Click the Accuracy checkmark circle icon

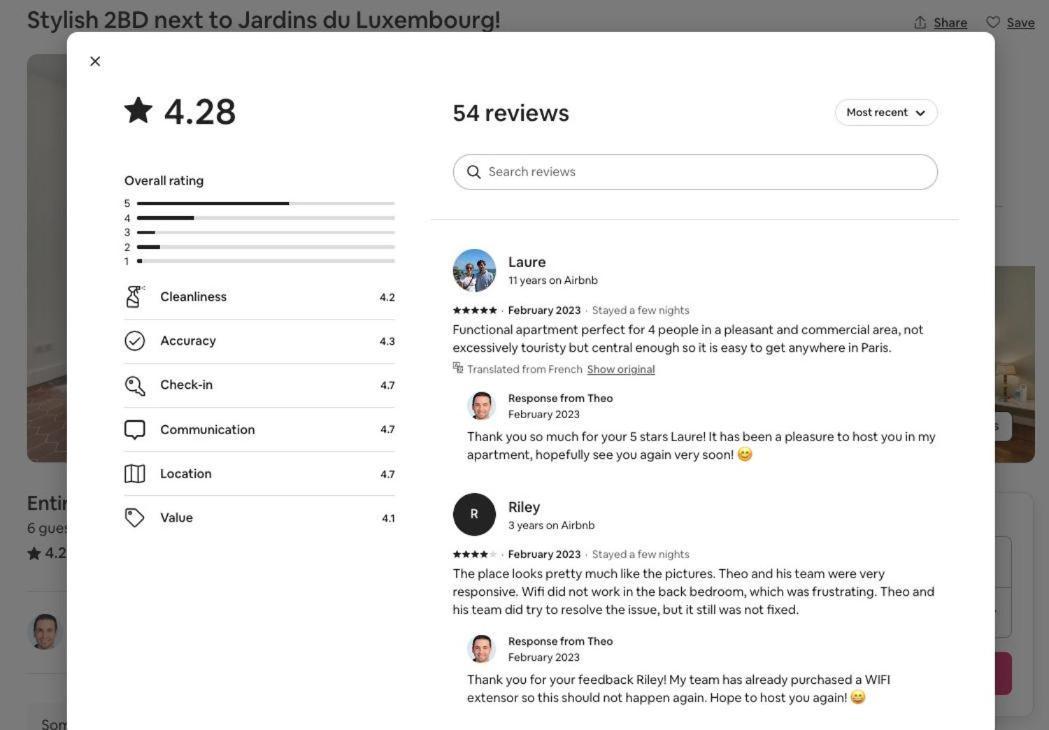[134, 341]
